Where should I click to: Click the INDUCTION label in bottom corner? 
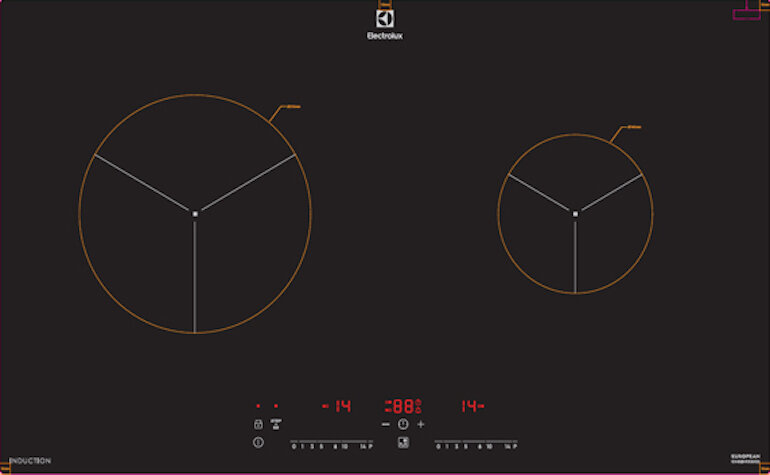pos(30,460)
